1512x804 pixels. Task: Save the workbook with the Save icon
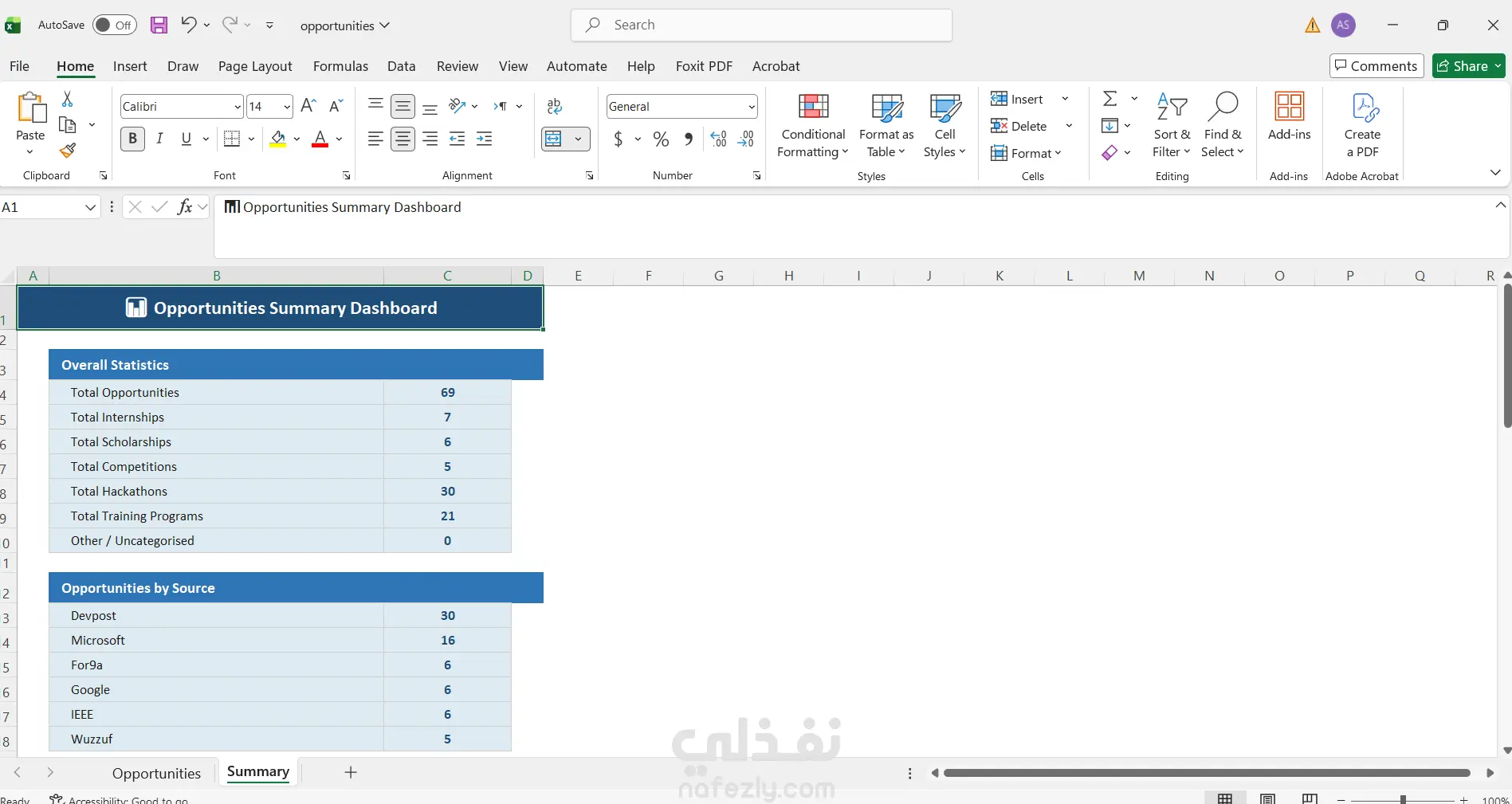pos(159,25)
